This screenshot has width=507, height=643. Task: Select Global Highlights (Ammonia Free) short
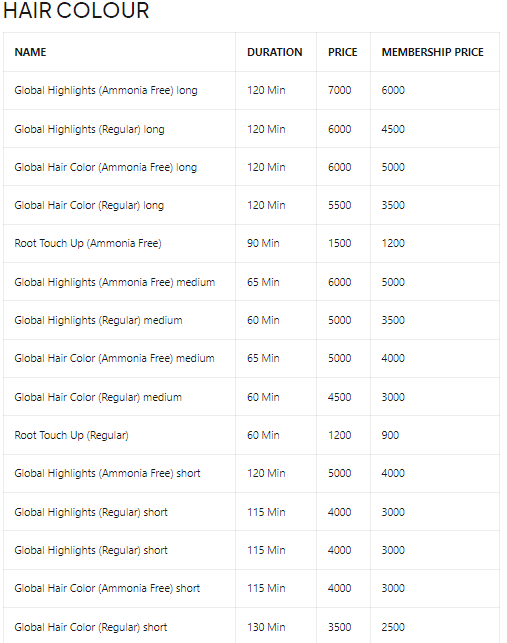[x=107, y=473]
